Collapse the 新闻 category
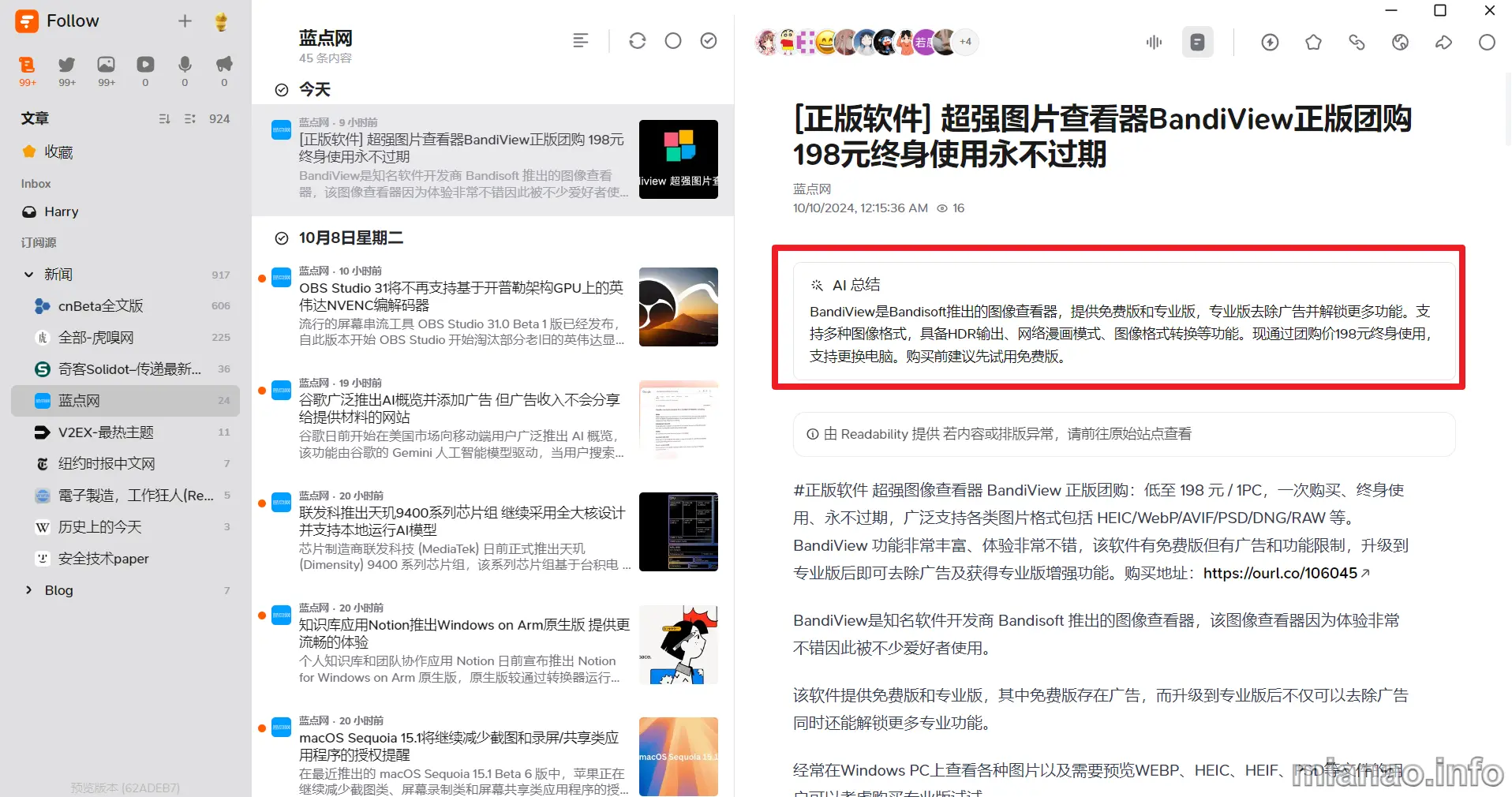 [28, 275]
